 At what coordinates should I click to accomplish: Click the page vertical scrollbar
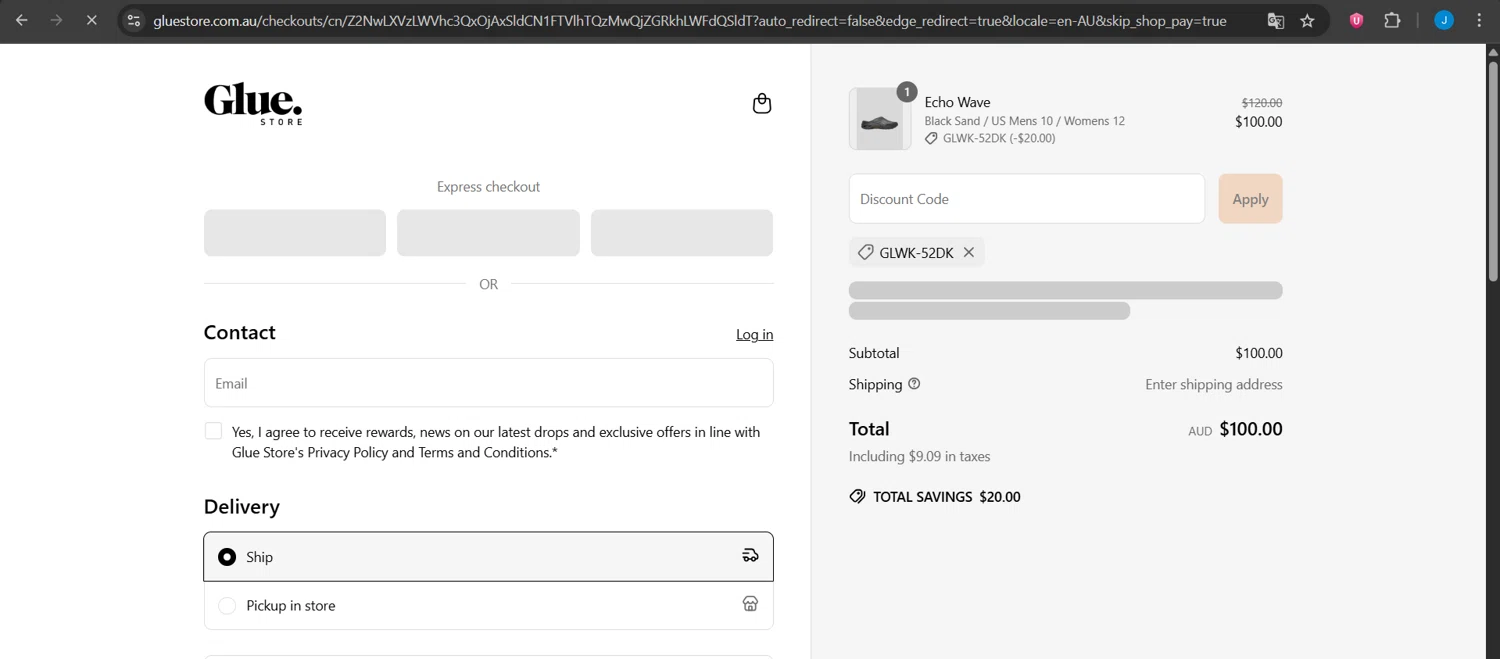pyautogui.click(x=1493, y=170)
